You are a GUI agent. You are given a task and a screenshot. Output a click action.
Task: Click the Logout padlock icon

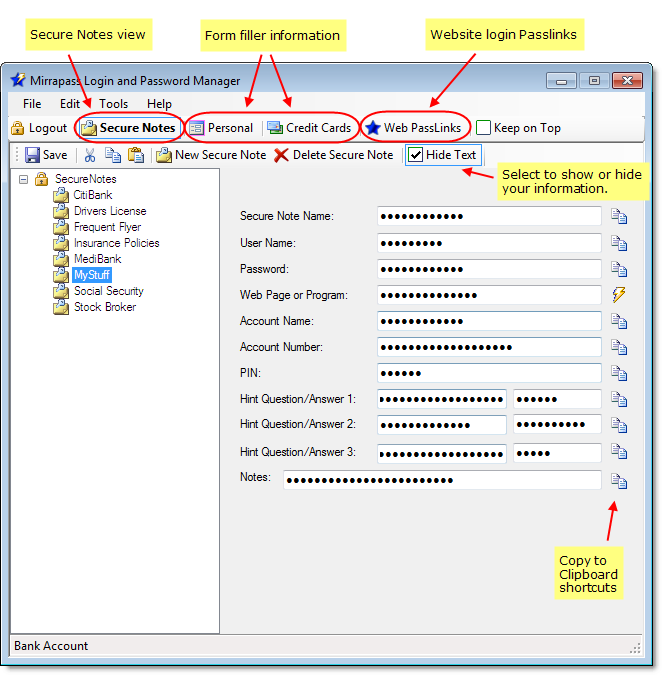pyautogui.click(x=17, y=128)
